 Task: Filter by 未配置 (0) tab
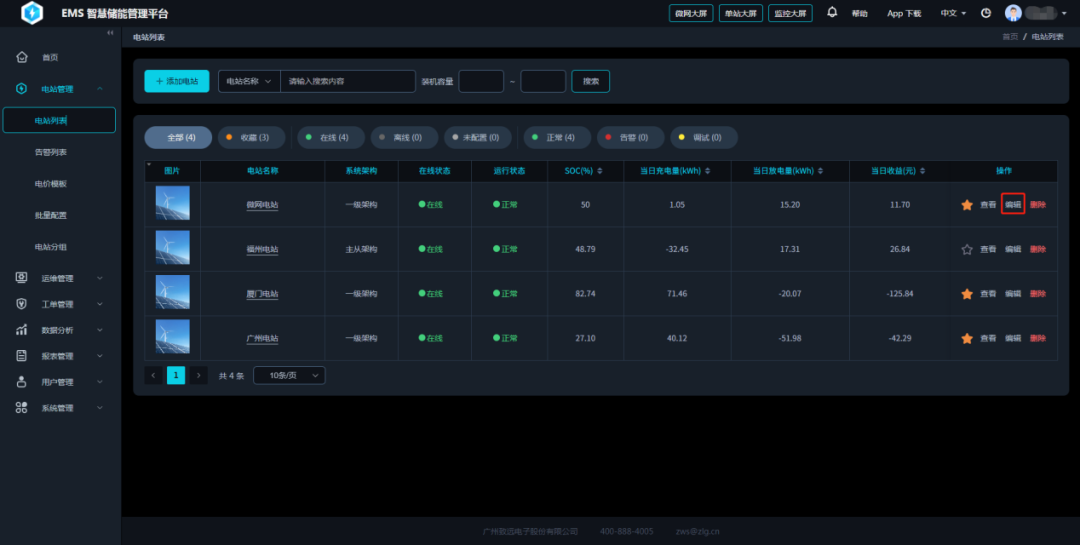[477, 138]
